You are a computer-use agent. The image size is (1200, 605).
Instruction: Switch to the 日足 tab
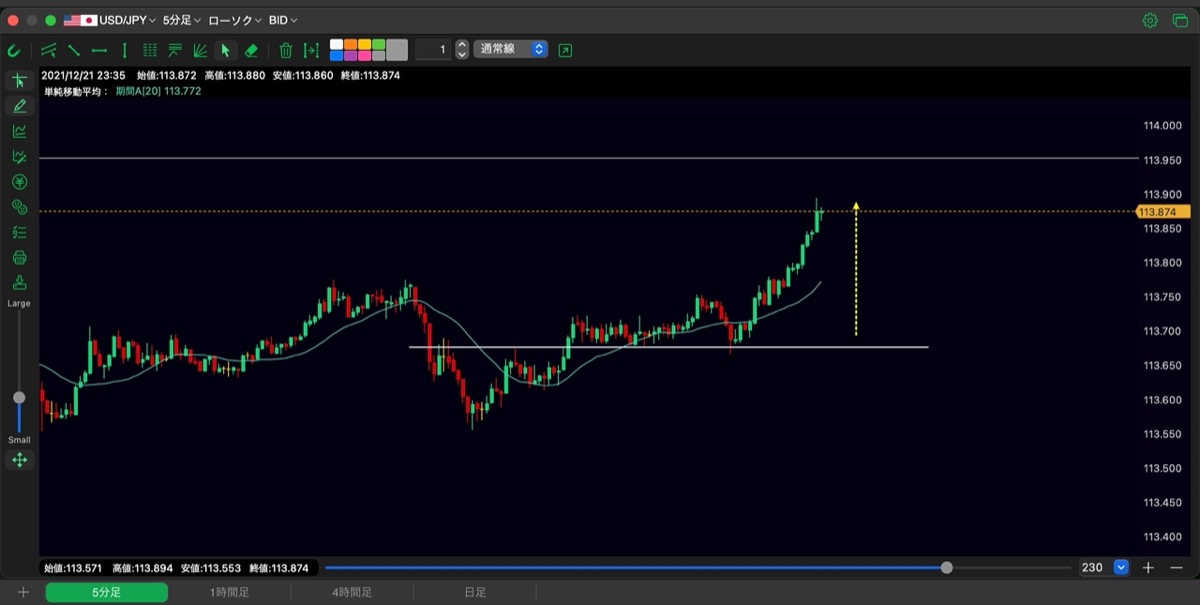(475, 593)
